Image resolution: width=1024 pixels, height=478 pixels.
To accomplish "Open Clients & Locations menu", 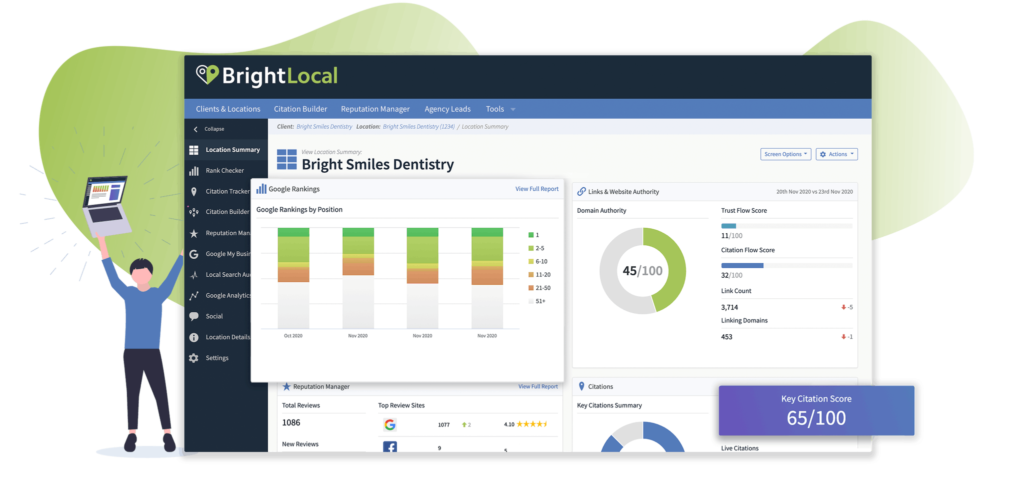I will point(228,109).
